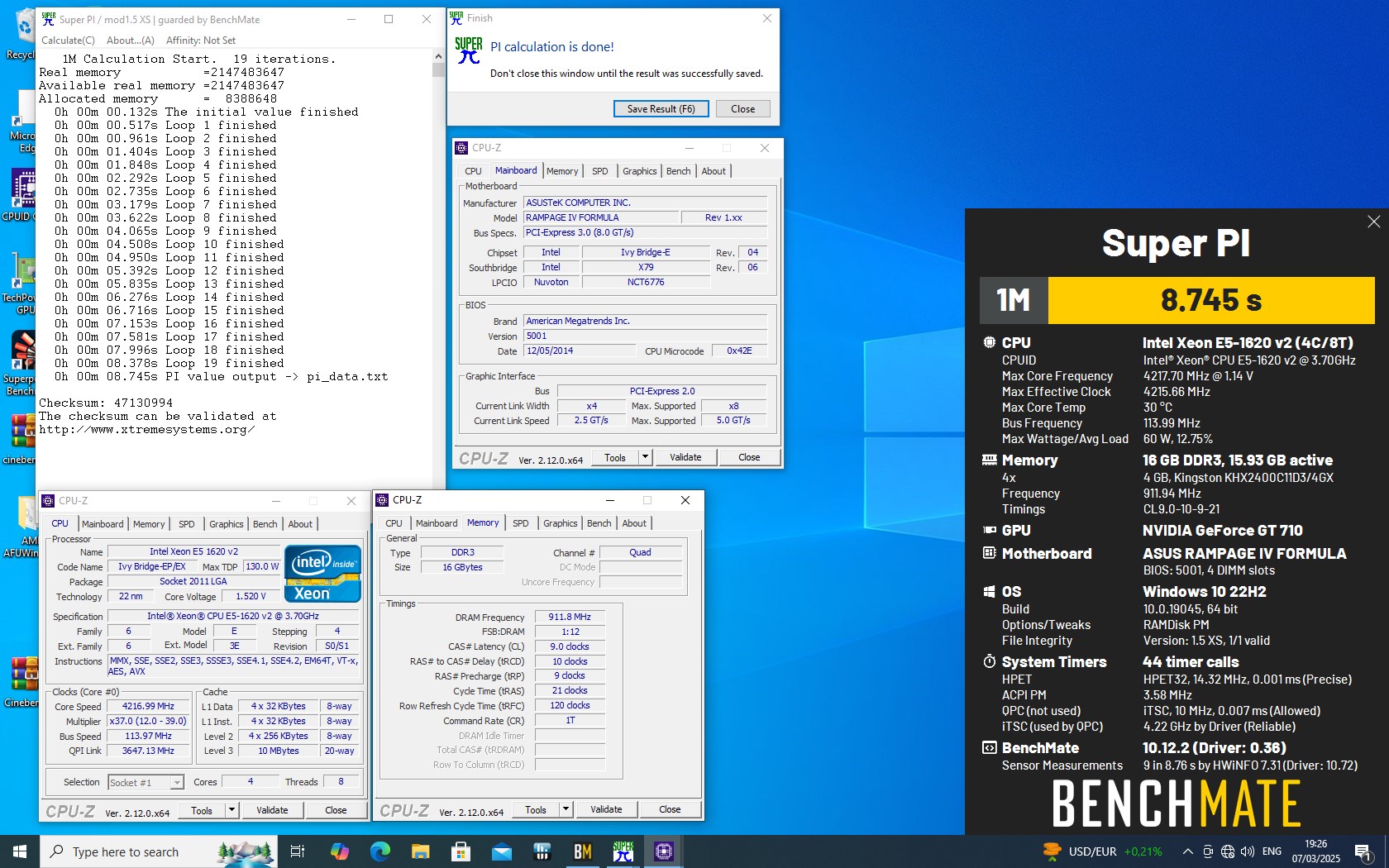Open the notifications center icon

(1363, 851)
